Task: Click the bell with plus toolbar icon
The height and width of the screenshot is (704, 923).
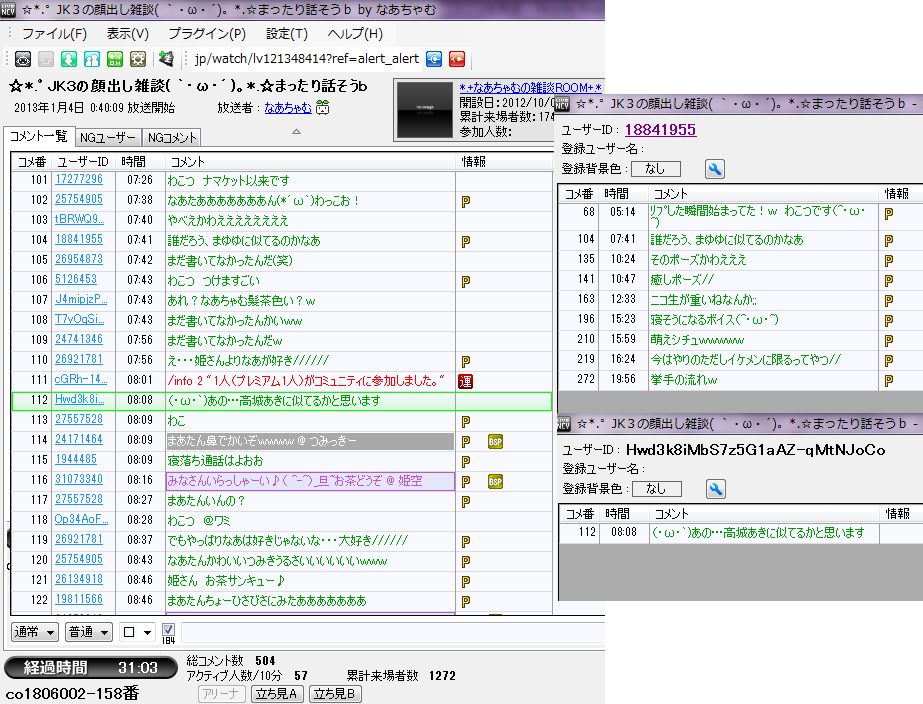Action: (167, 59)
